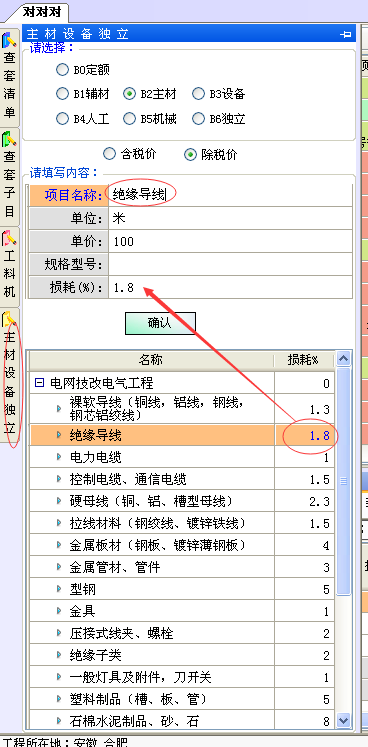Click the scroll-down arrow of the material list
The image size is (368, 747).
click(343, 720)
